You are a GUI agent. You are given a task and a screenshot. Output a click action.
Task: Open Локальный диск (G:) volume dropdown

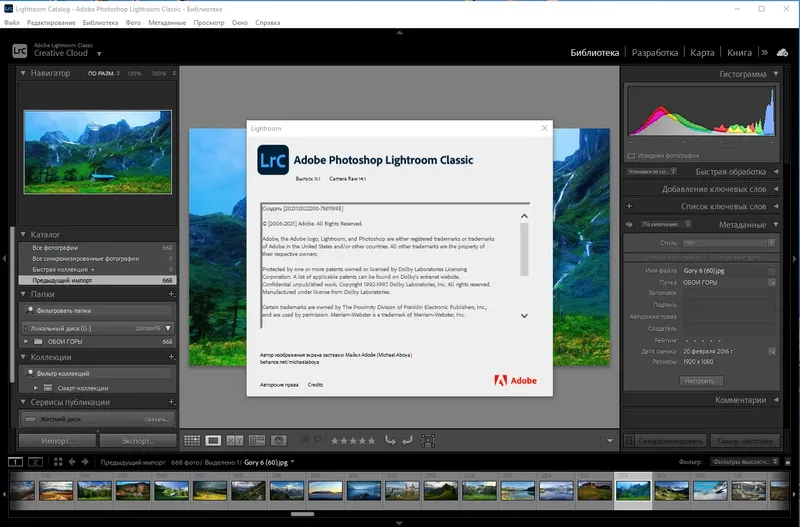click(168, 328)
